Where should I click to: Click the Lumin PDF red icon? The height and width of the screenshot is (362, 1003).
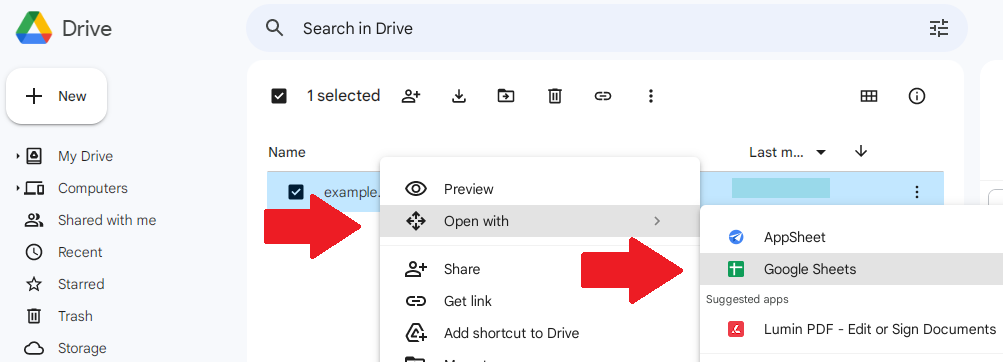736,329
